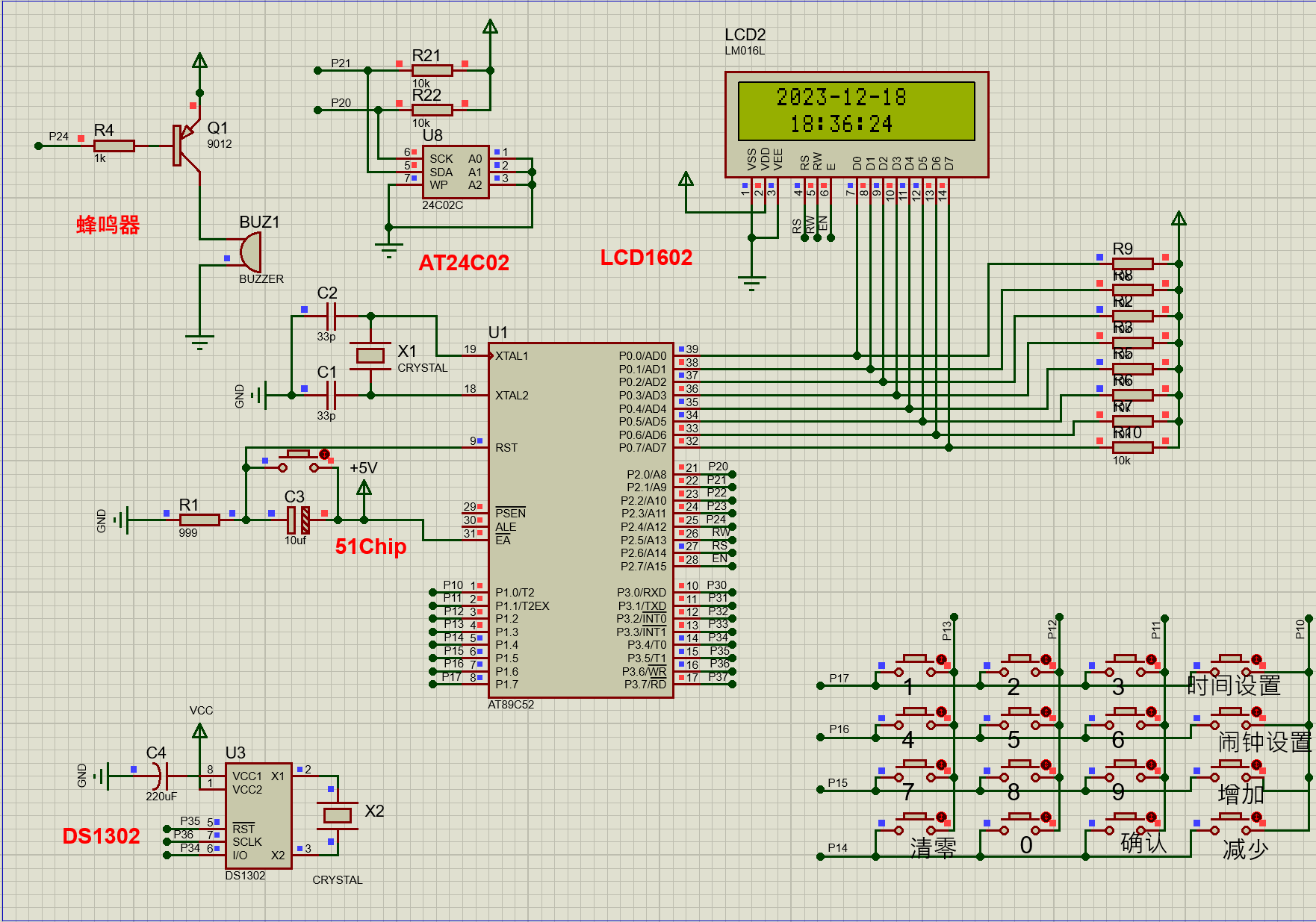Push keypad button 6
This screenshot has width=1316, height=922.
pos(1126,718)
